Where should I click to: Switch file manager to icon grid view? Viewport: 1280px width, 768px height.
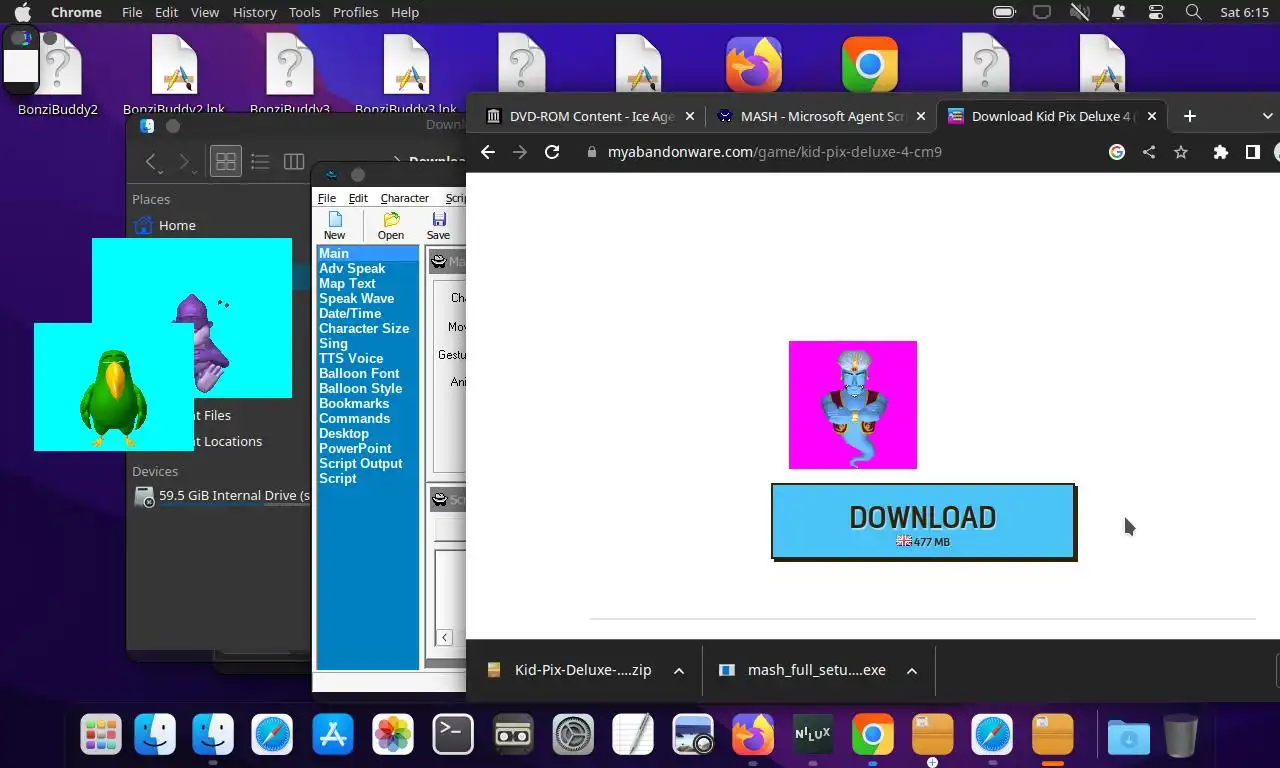click(x=226, y=161)
